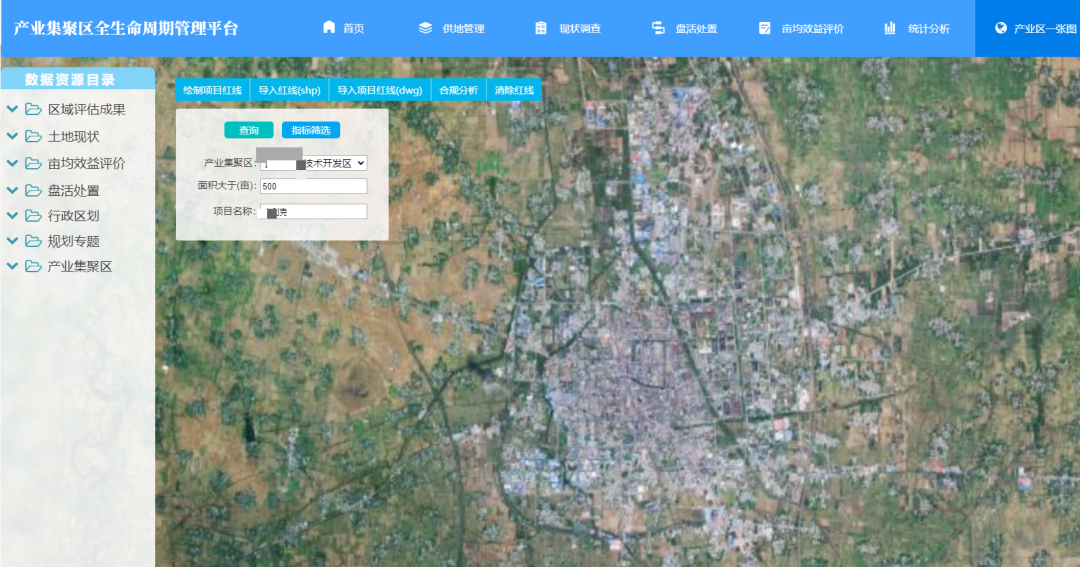Image resolution: width=1080 pixels, height=567 pixels.
Task: Click the 清除红线 button
Action: [x=514, y=90]
